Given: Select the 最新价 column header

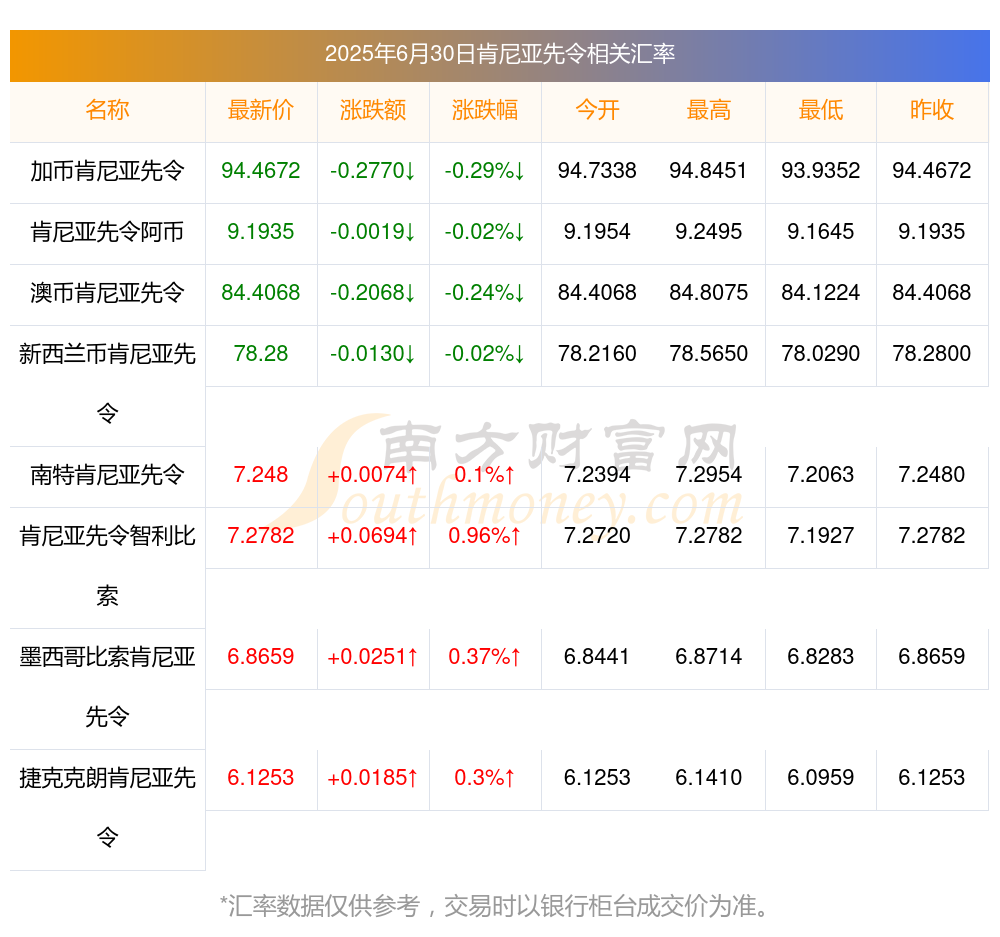Looking at the screenshot, I should point(261,110).
